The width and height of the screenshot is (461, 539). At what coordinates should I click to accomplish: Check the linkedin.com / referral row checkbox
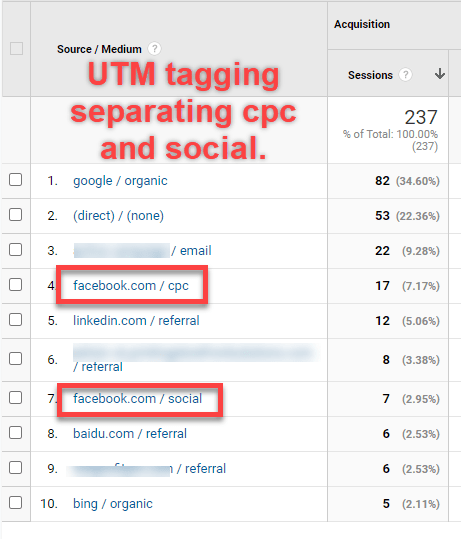(x=16, y=320)
